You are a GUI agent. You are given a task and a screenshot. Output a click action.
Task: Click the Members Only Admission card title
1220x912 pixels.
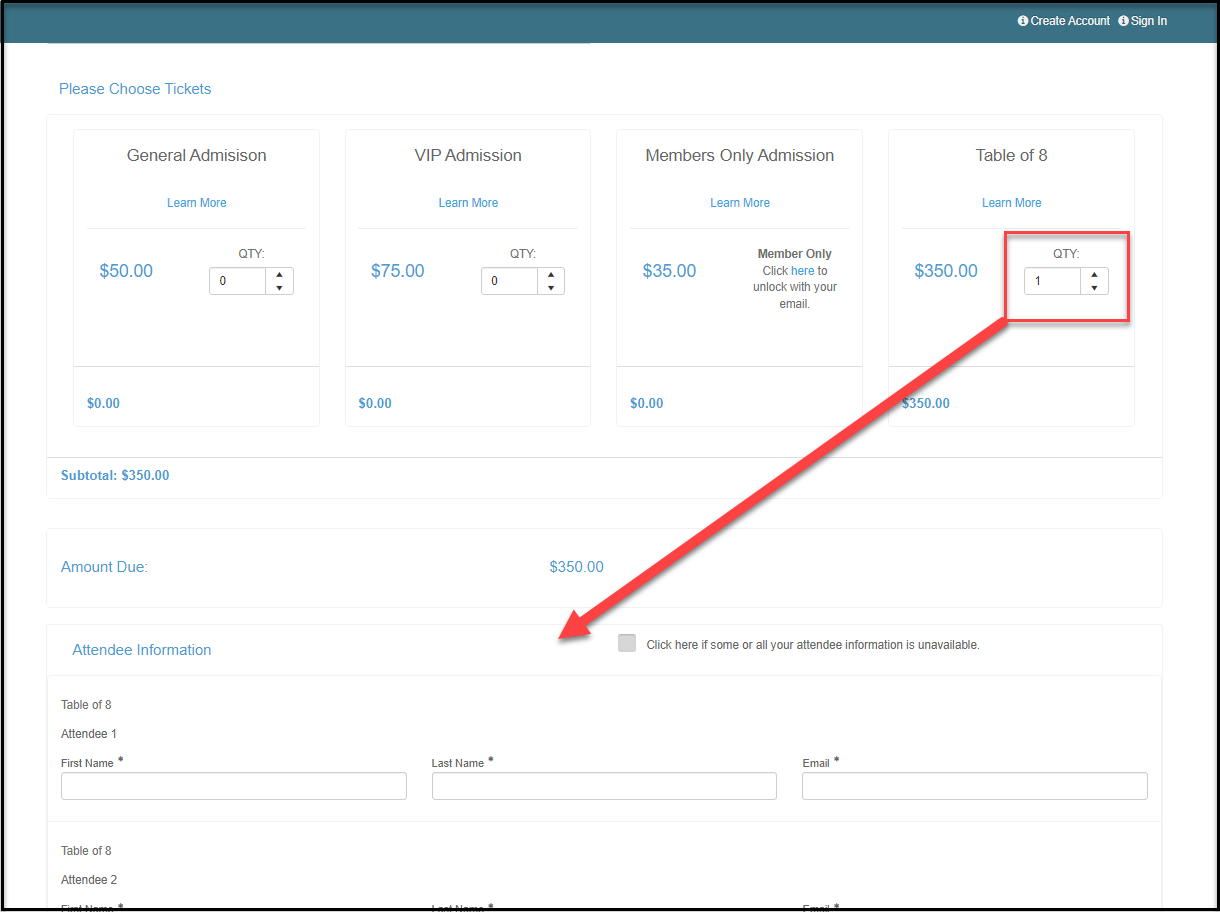tap(740, 155)
